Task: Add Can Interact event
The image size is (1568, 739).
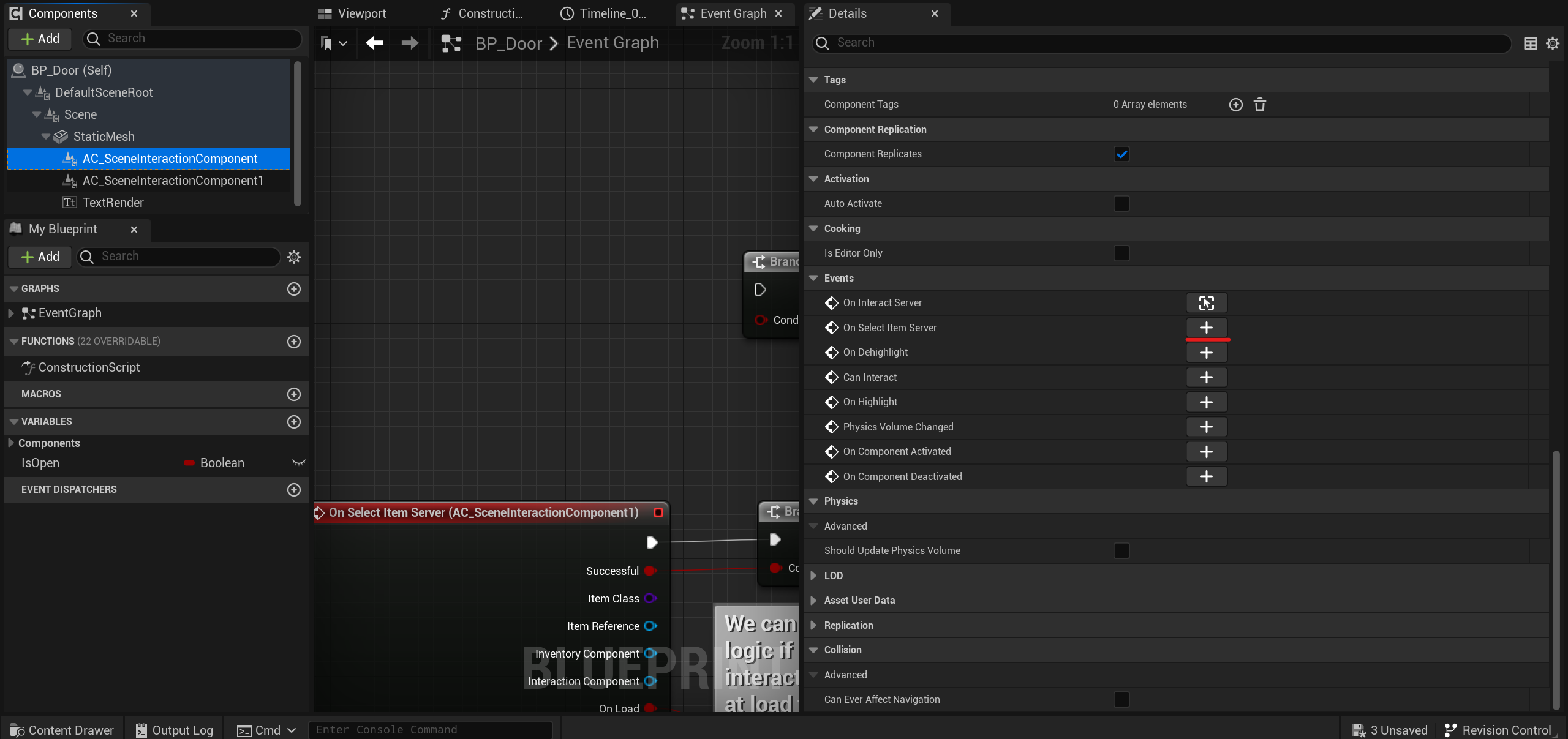Action: (1207, 377)
